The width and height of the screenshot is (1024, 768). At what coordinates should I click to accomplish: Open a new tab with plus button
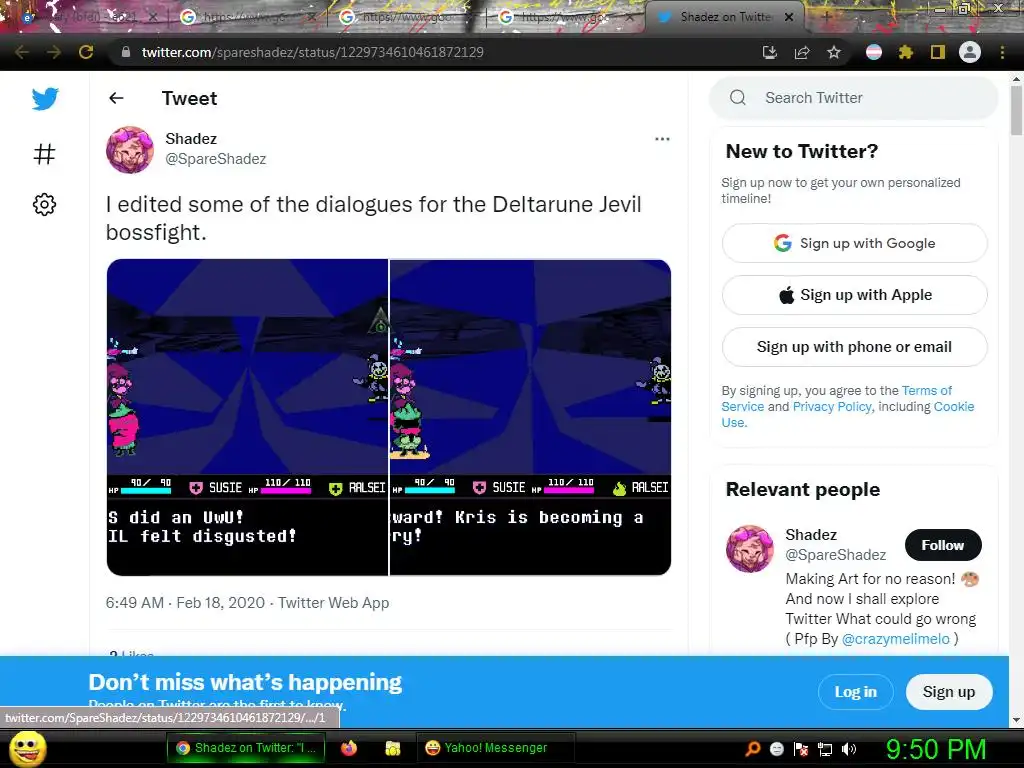827,17
